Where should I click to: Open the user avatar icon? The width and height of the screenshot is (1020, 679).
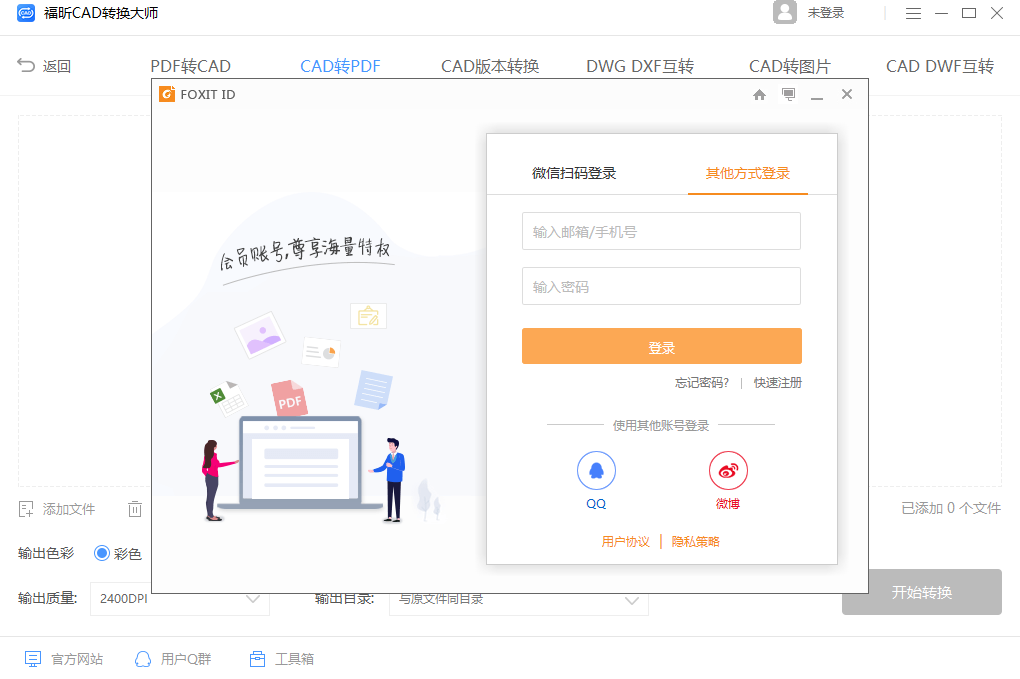(x=785, y=12)
